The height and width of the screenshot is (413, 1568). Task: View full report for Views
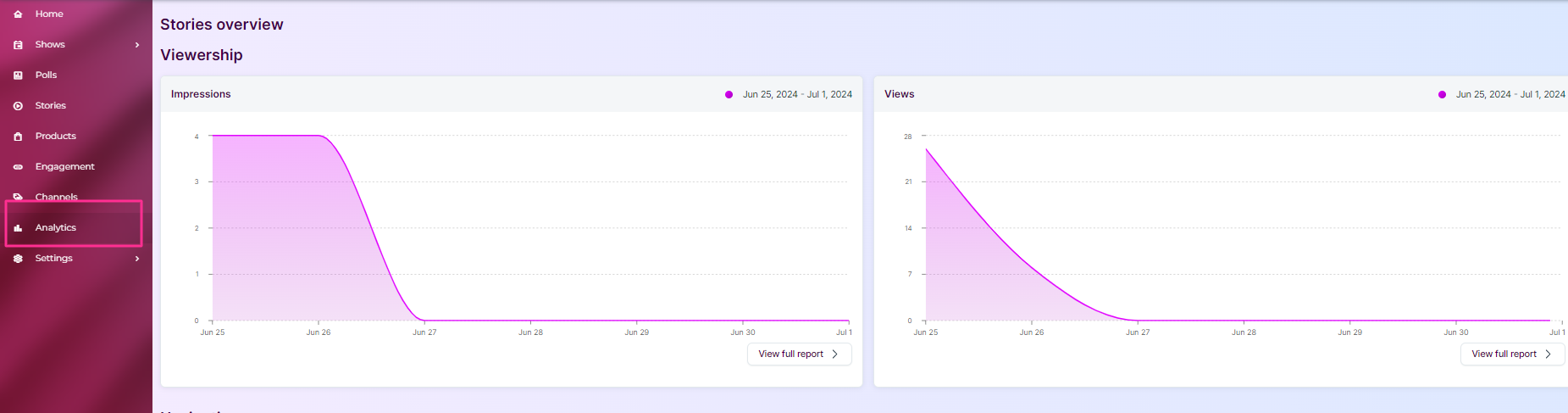[1512, 354]
